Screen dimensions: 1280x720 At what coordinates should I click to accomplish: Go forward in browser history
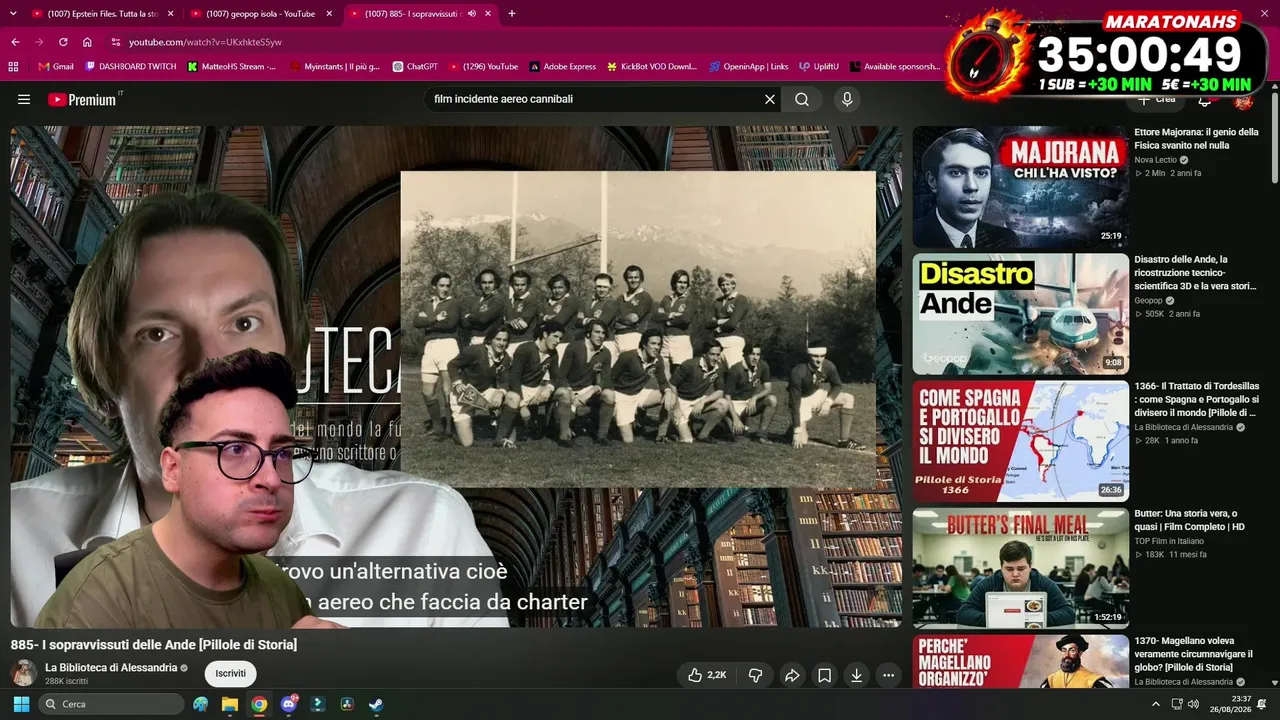[x=39, y=42]
